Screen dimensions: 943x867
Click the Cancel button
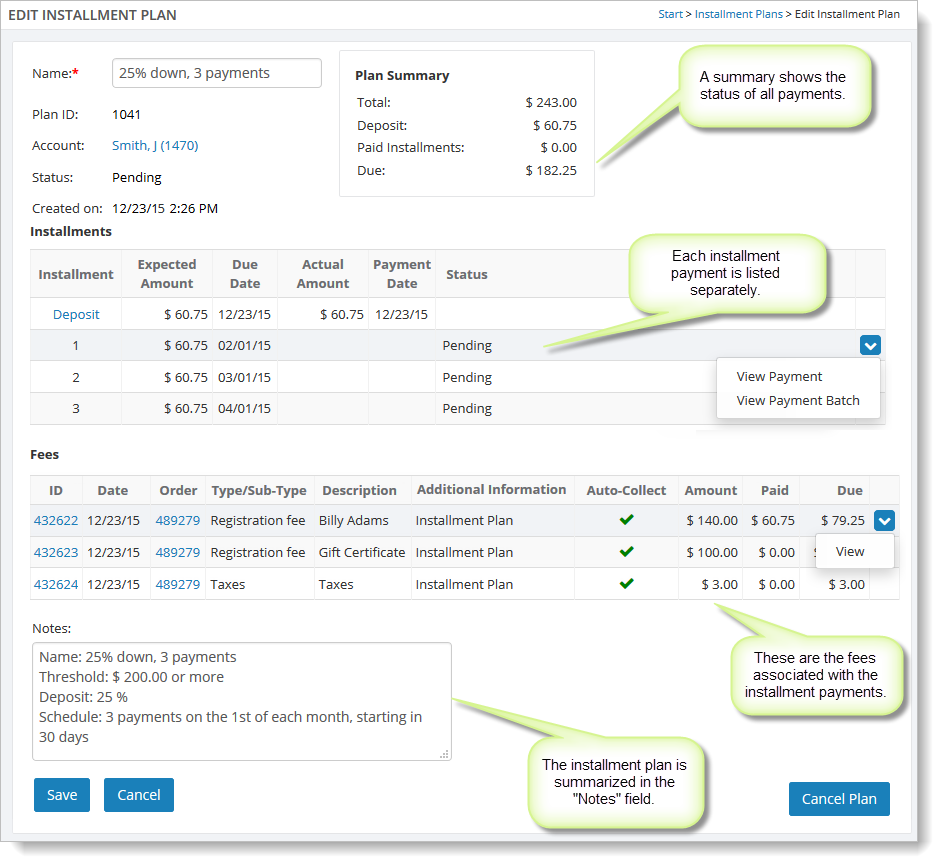coord(139,795)
